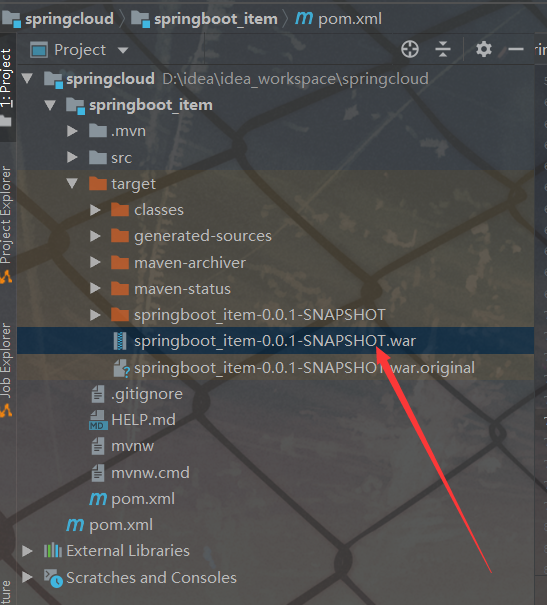The width and height of the screenshot is (547, 605).
Task: Click the Collapse All icon in Project toolbar
Action: (x=442, y=49)
